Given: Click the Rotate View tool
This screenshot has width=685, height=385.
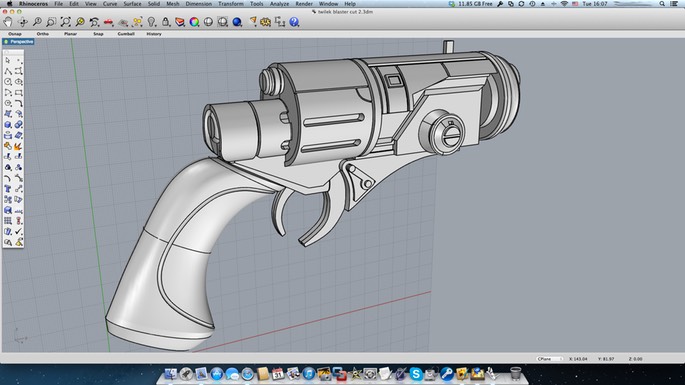Looking at the screenshot, I should pos(23,22).
